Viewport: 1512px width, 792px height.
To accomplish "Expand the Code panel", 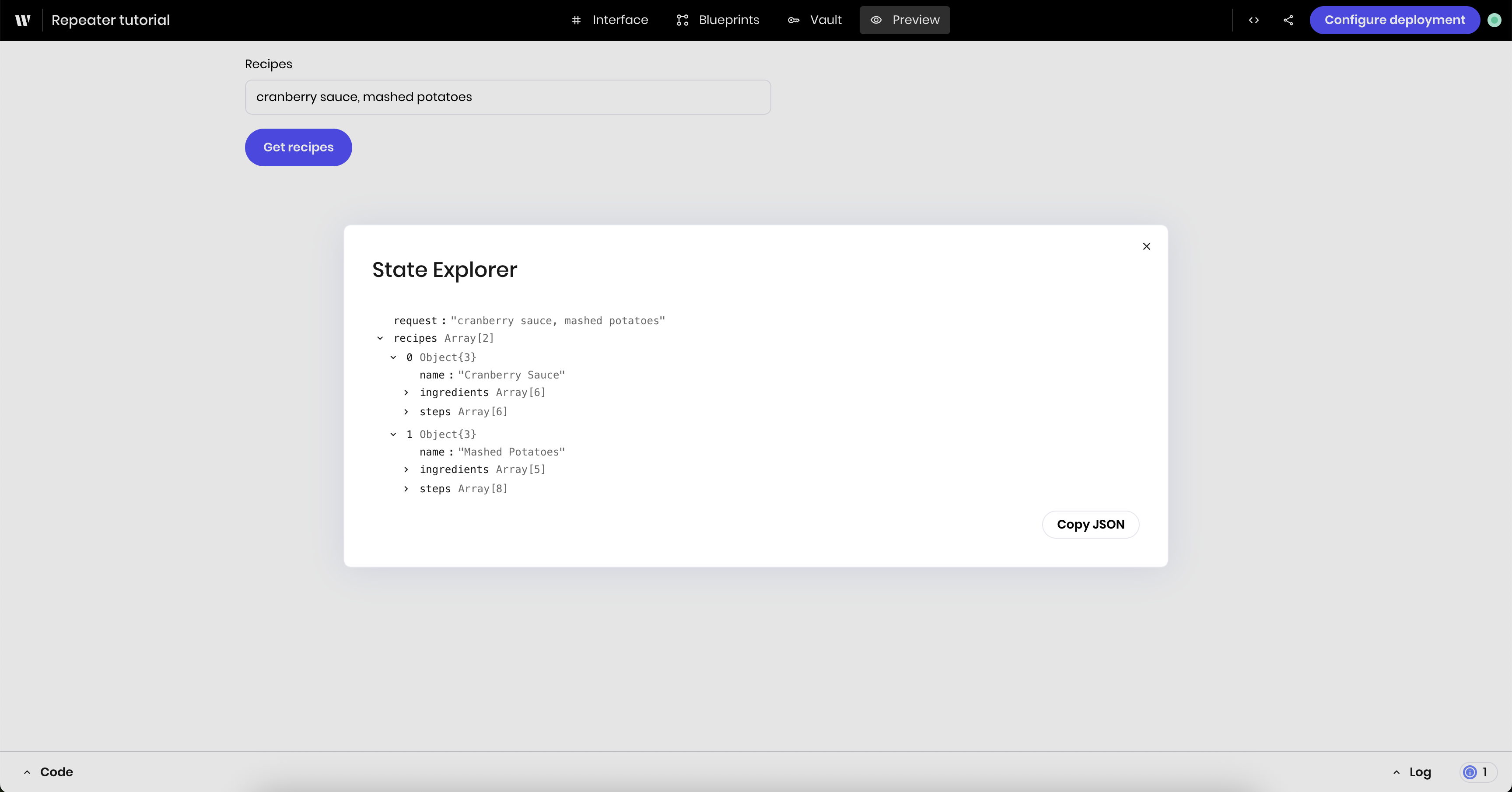I will coord(48,772).
